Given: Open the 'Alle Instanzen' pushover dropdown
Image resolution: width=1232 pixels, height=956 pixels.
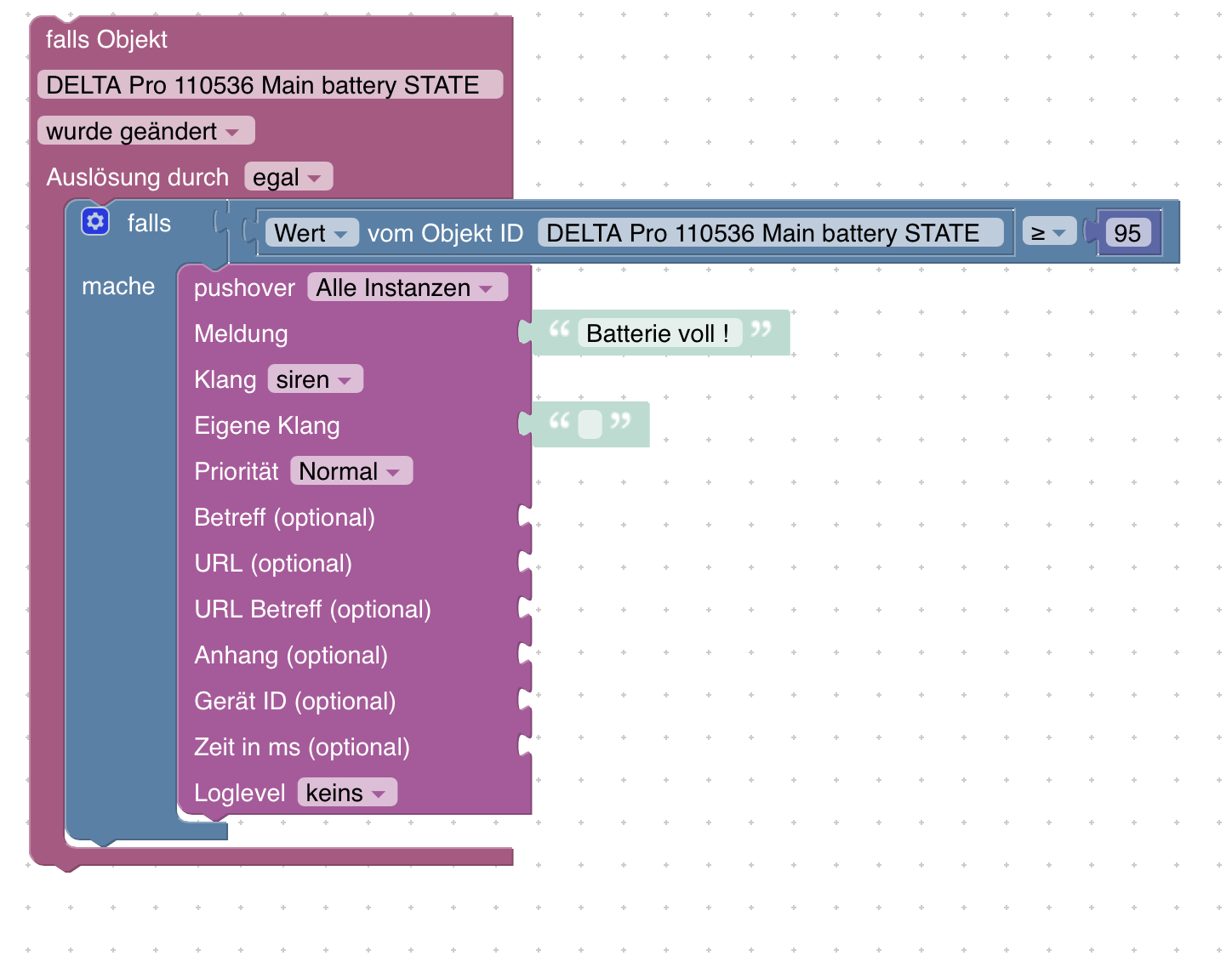Looking at the screenshot, I should pos(408,287).
